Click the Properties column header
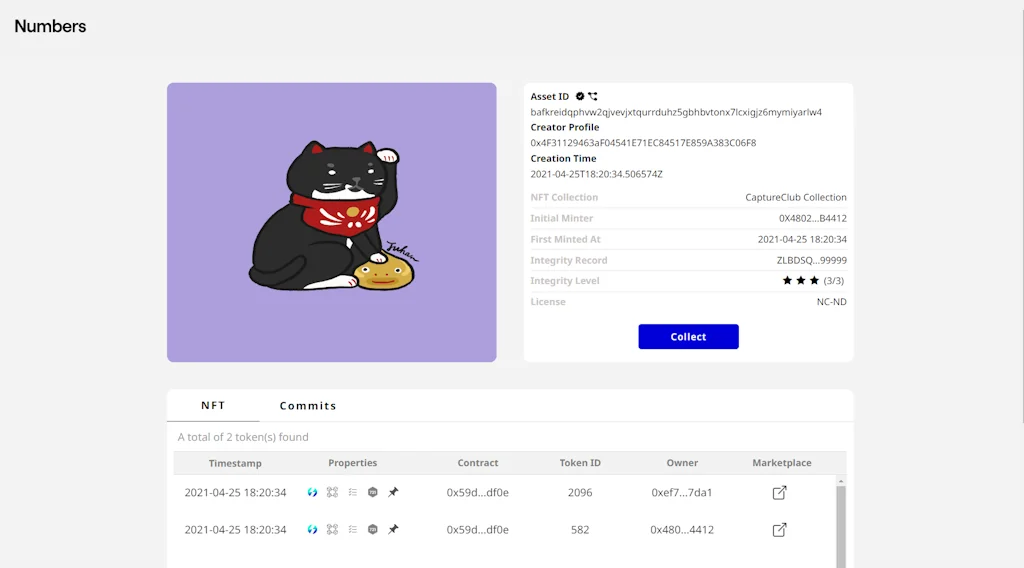This screenshot has width=1024, height=568. coord(353,462)
